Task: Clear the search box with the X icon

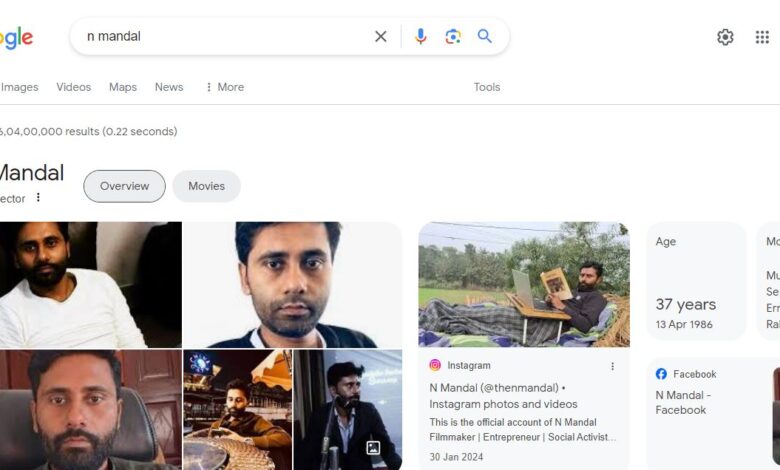Action: pos(381,36)
